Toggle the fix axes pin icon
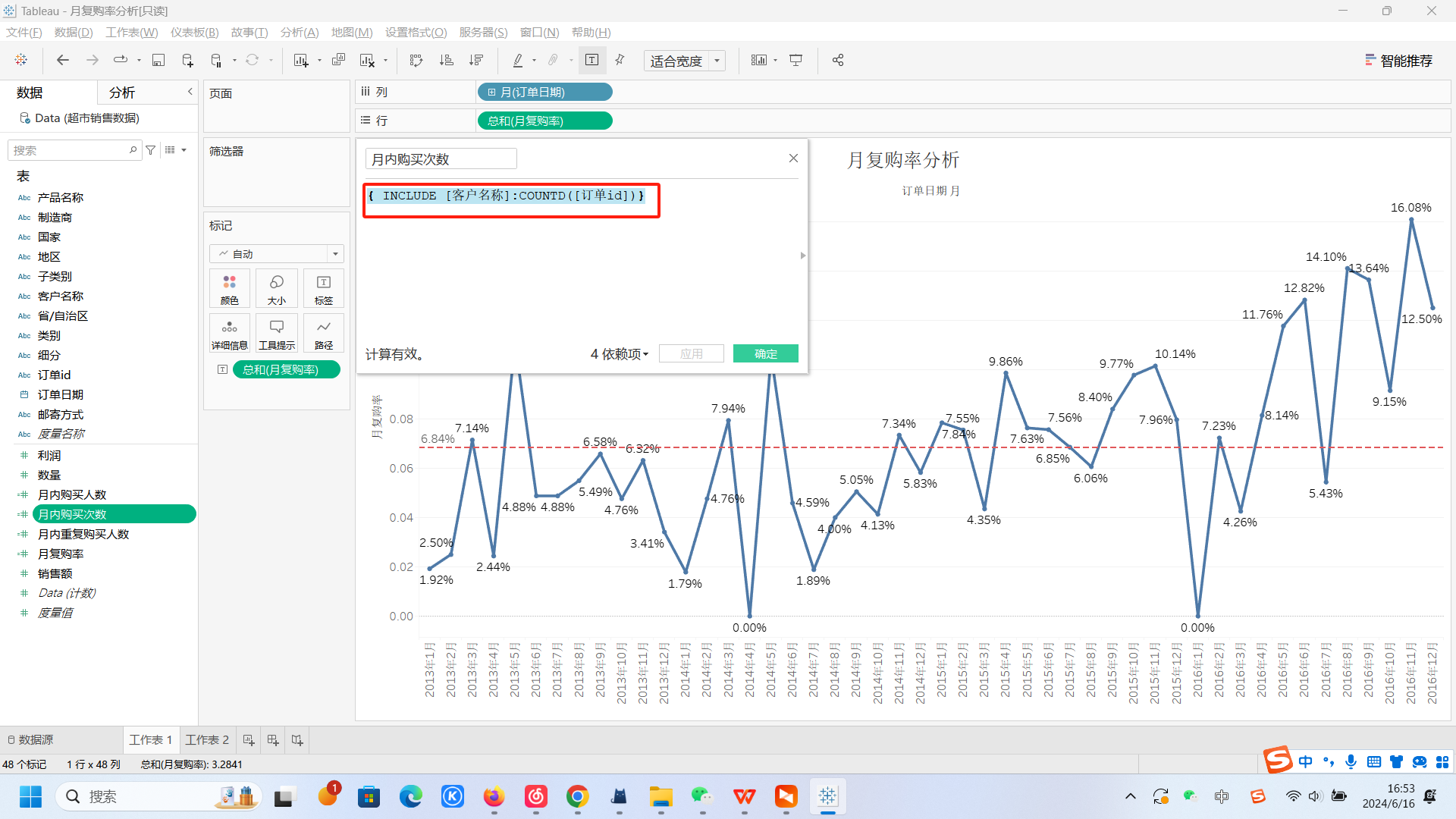The width and height of the screenshot is (1456, 819). point(620,60)
